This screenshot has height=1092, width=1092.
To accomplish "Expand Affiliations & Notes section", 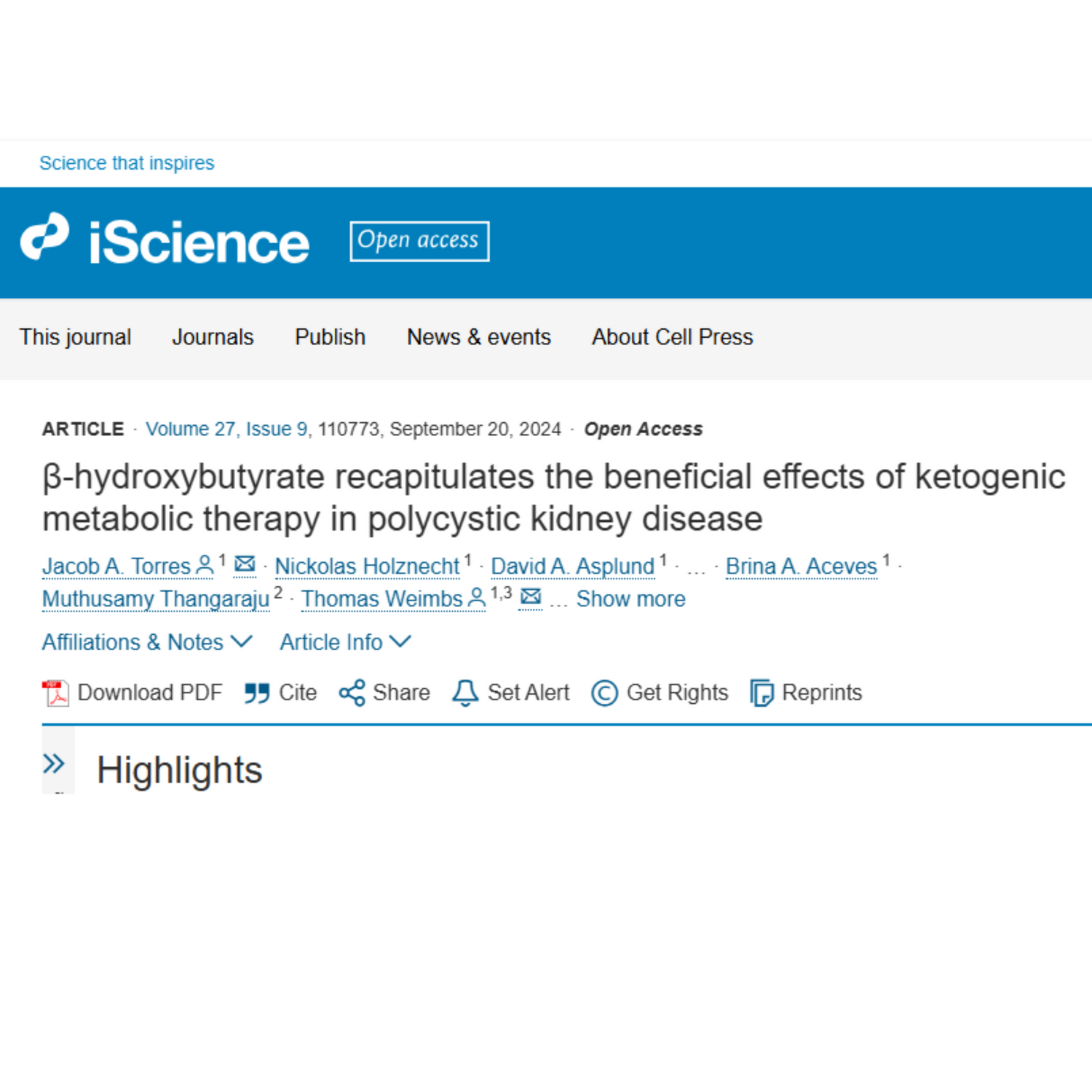I will (x=147, y=642).
